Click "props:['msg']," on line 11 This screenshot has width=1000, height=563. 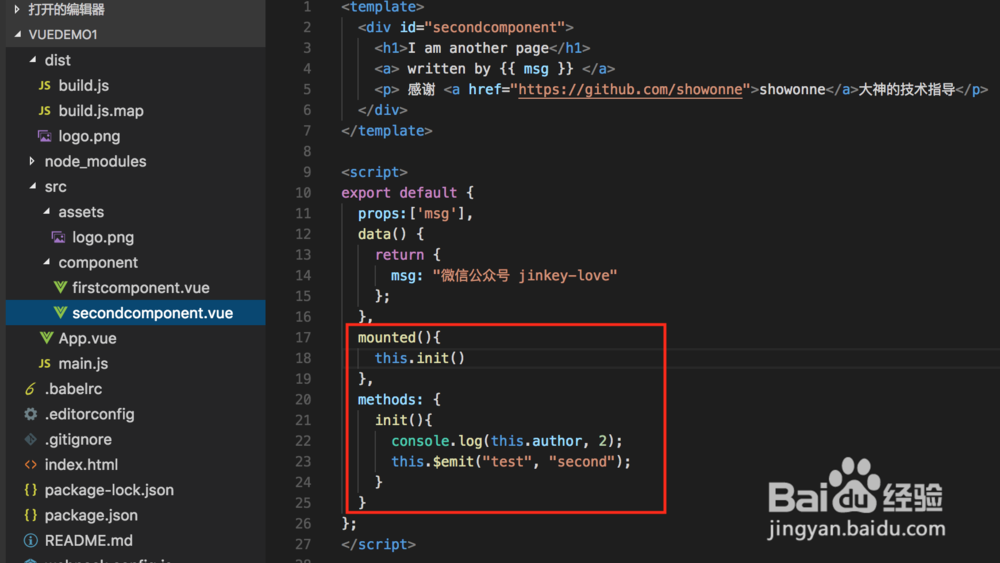coord(416,213)
